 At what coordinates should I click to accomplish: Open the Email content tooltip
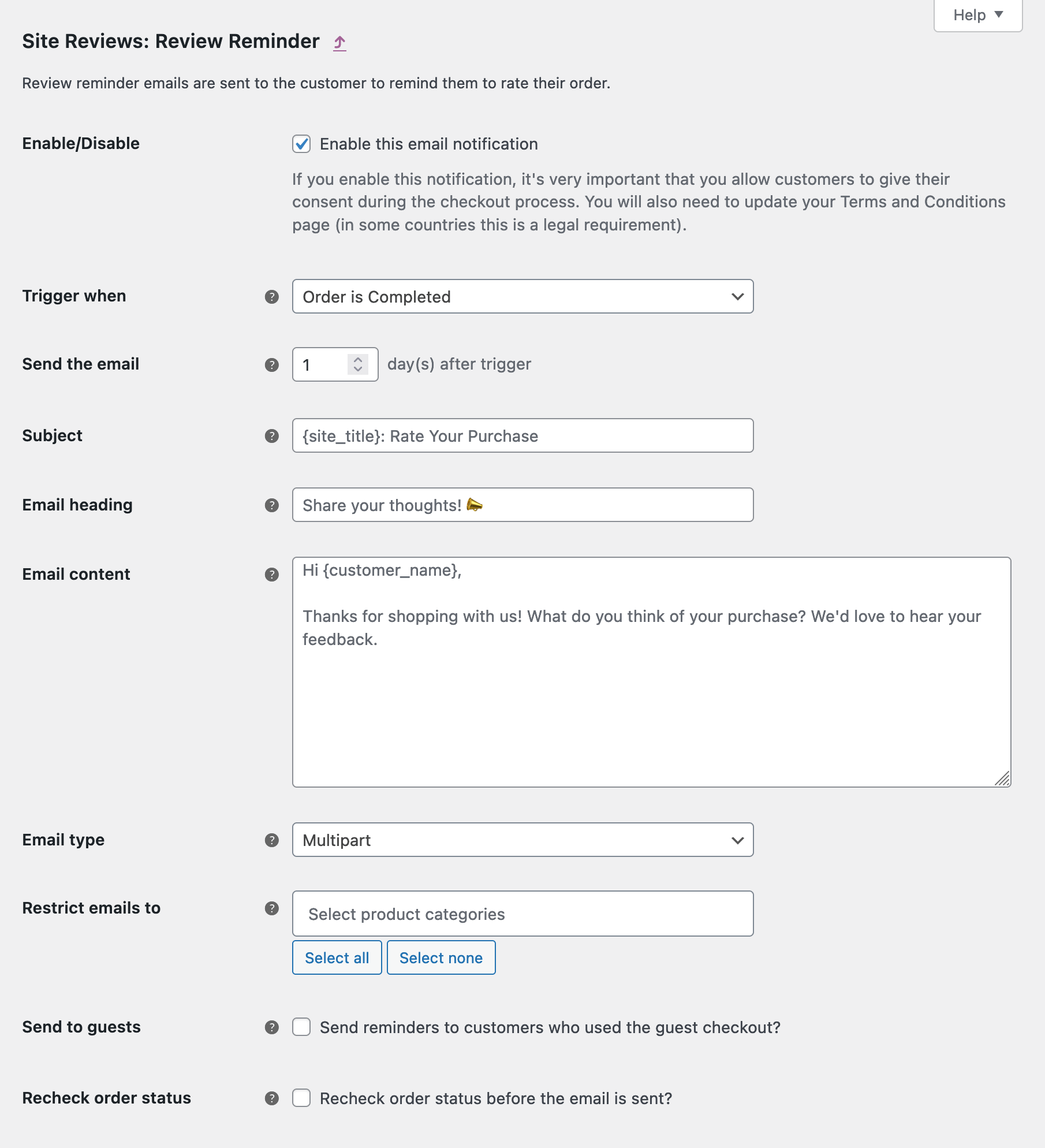[x=271, y=574]
